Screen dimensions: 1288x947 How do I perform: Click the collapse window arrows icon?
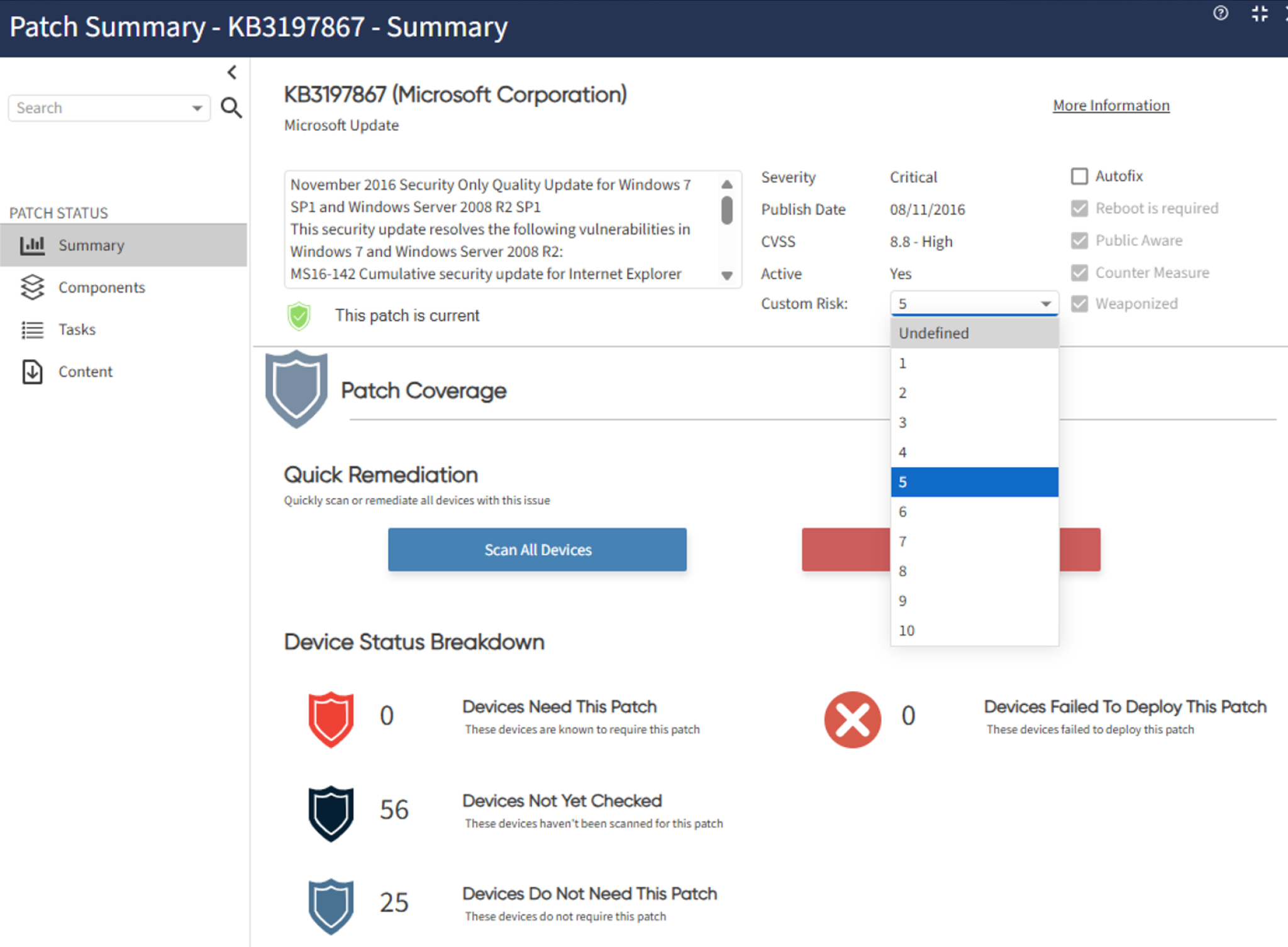pos(1260,13)
